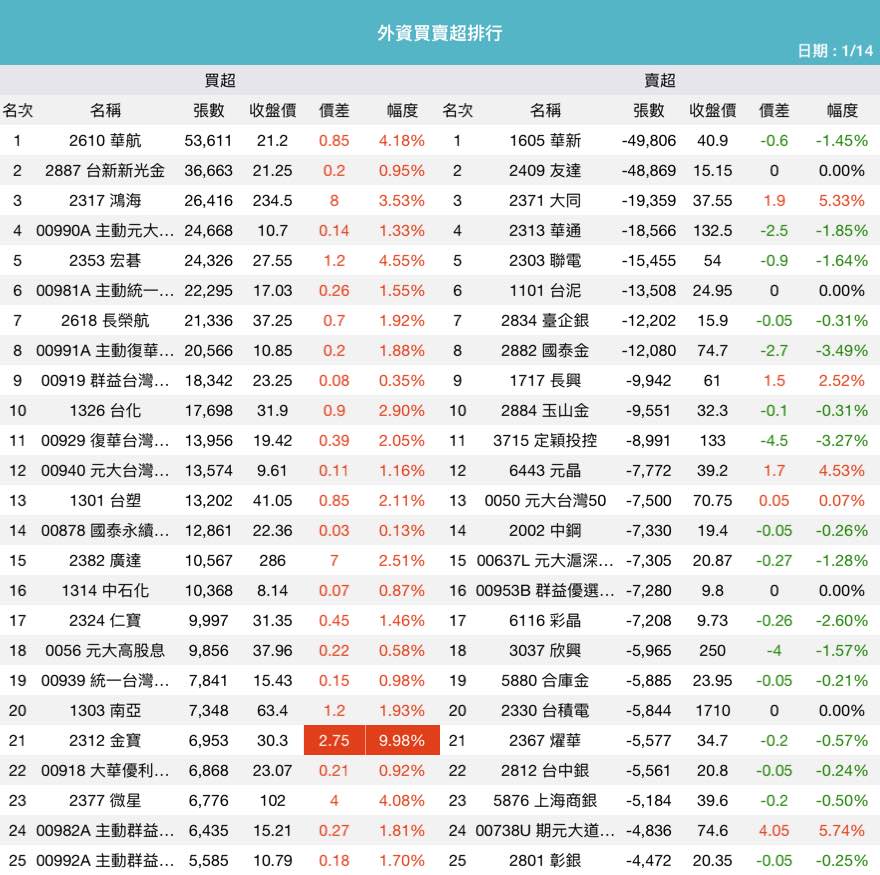Screen dimensions: 880x875
Task: Select the 2324 仁寶 stock name
Action: (x=105, y=621)
